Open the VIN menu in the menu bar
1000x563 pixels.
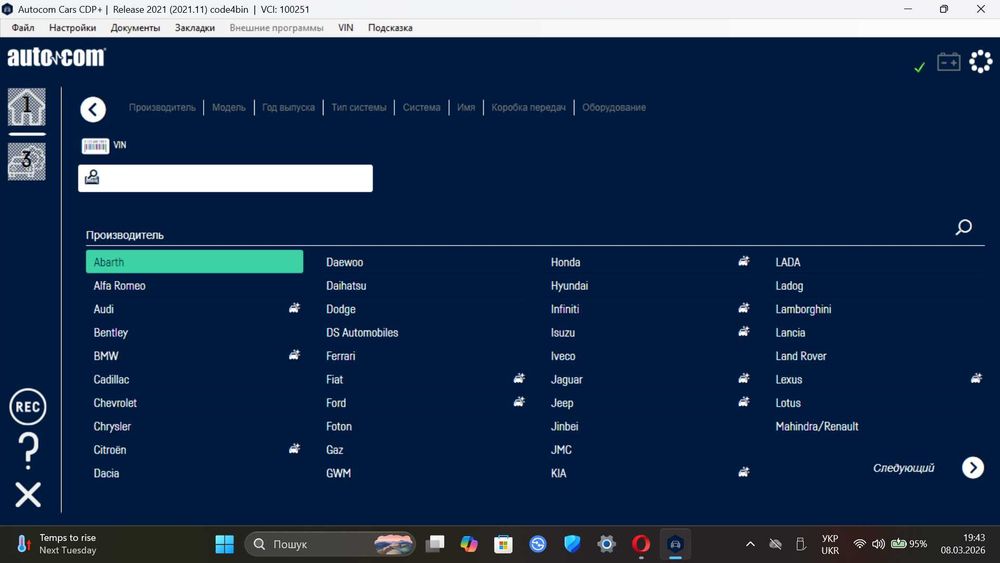click(346, 27)
